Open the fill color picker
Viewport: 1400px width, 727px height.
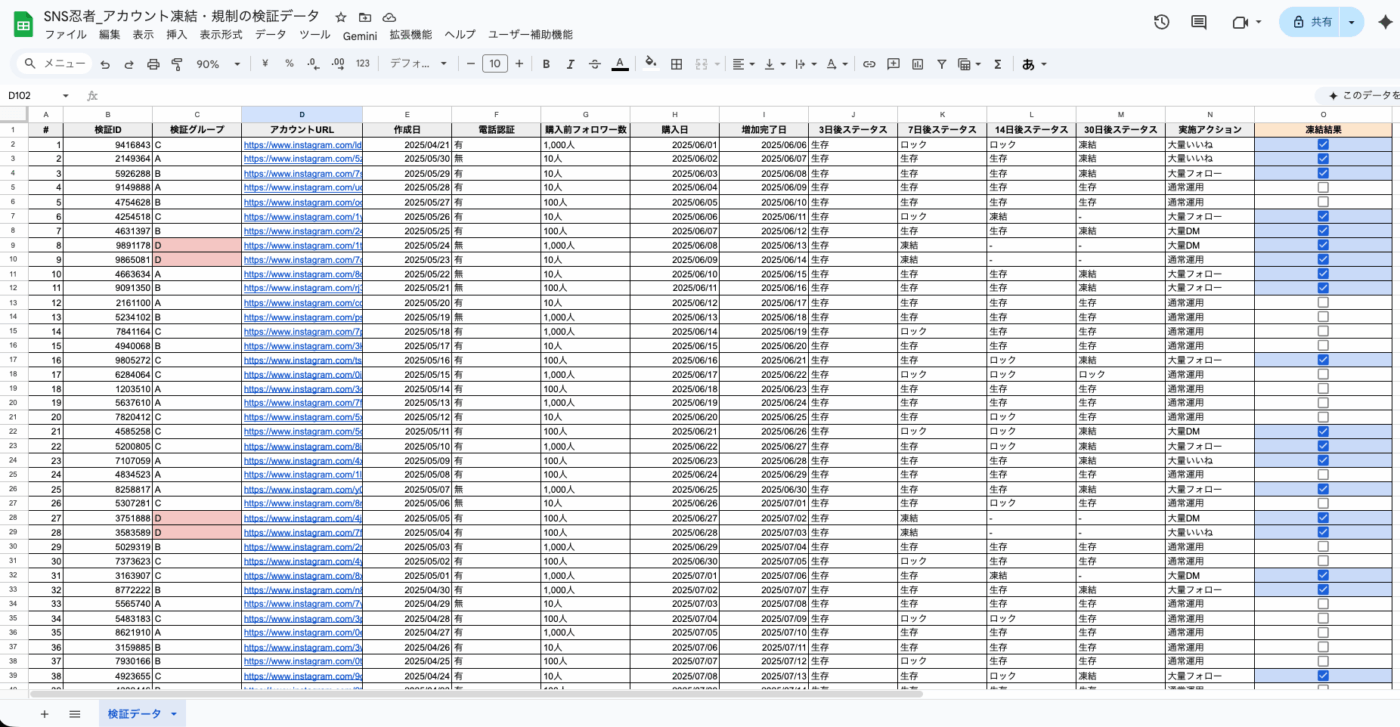[x=650, y=64]
